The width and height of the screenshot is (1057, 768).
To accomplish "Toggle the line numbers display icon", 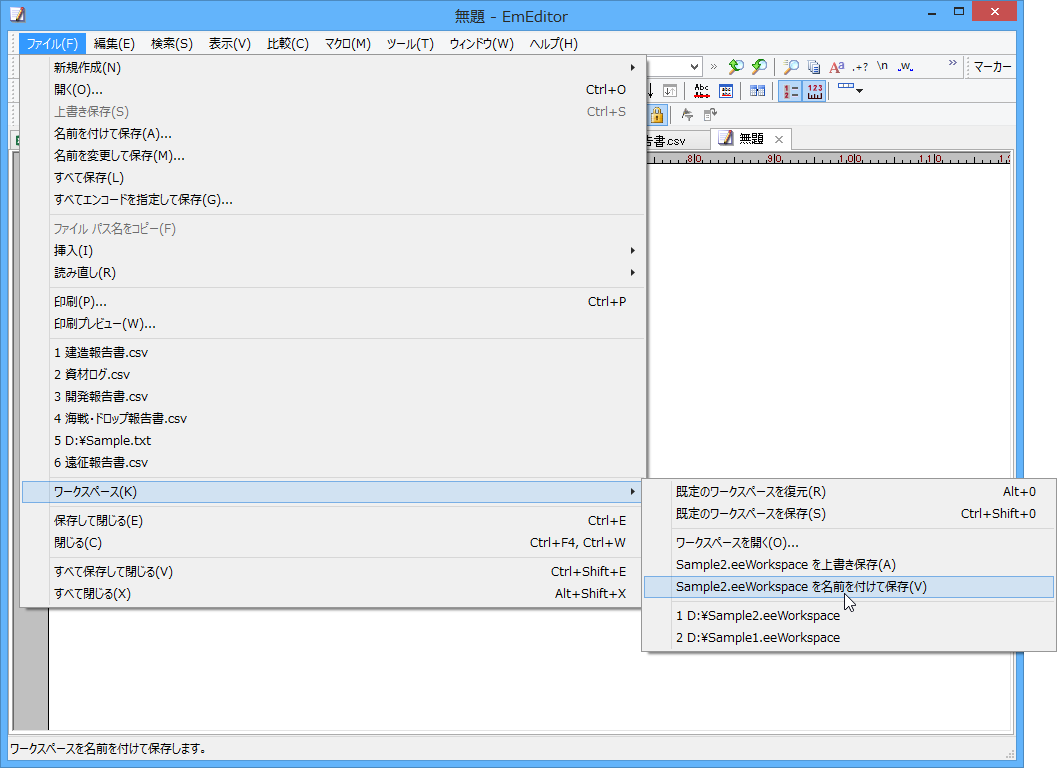I will pyautogui.click(x=791, y=91).
